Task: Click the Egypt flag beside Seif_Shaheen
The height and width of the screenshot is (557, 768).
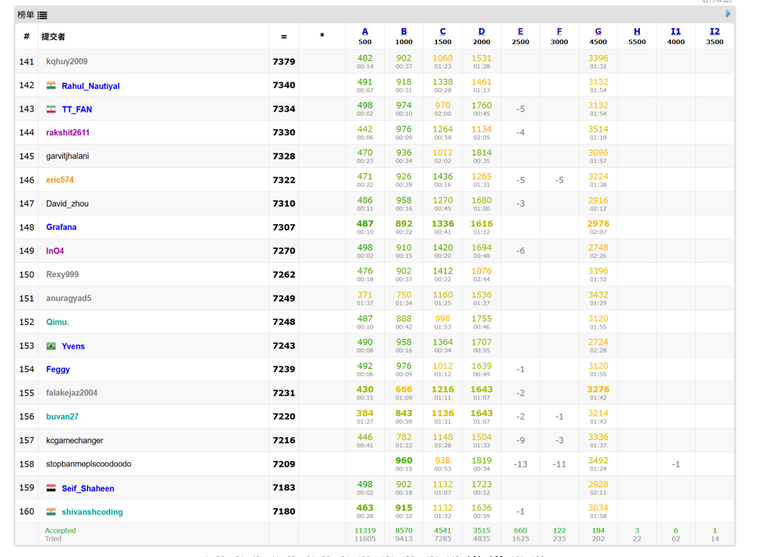Action: [x=51, y=489]
